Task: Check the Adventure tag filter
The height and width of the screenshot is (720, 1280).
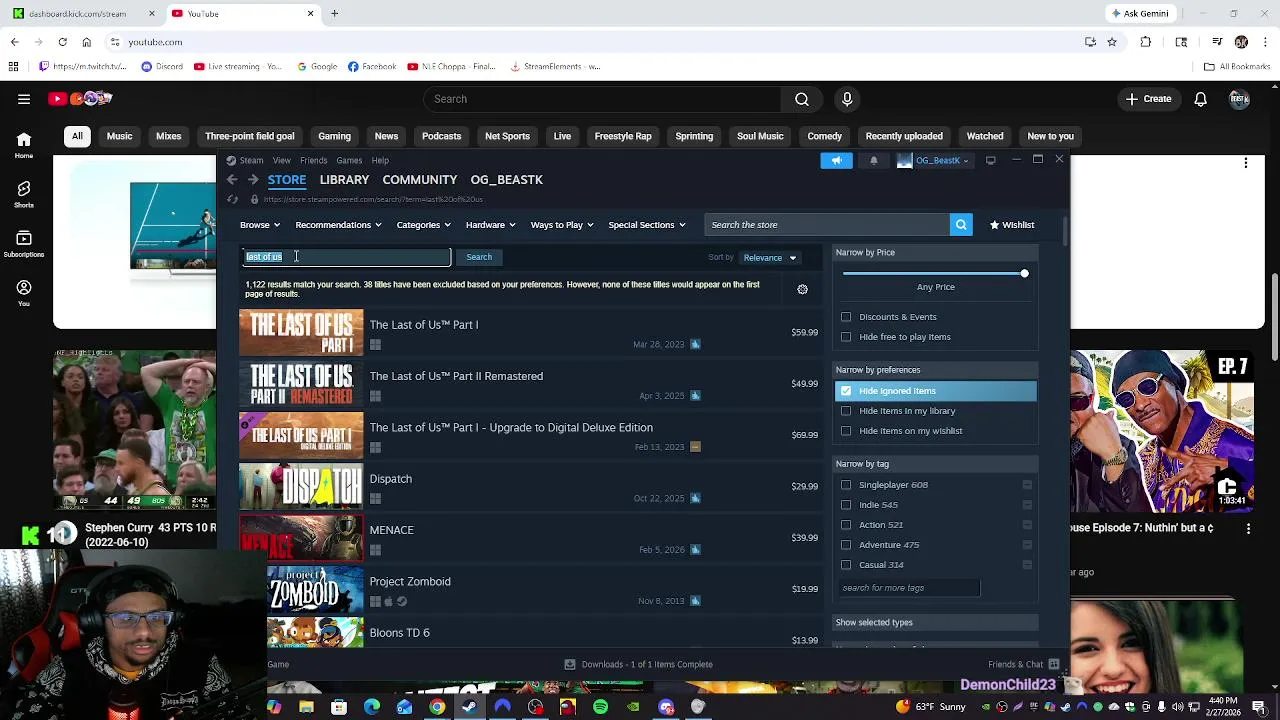Action: 846,545
